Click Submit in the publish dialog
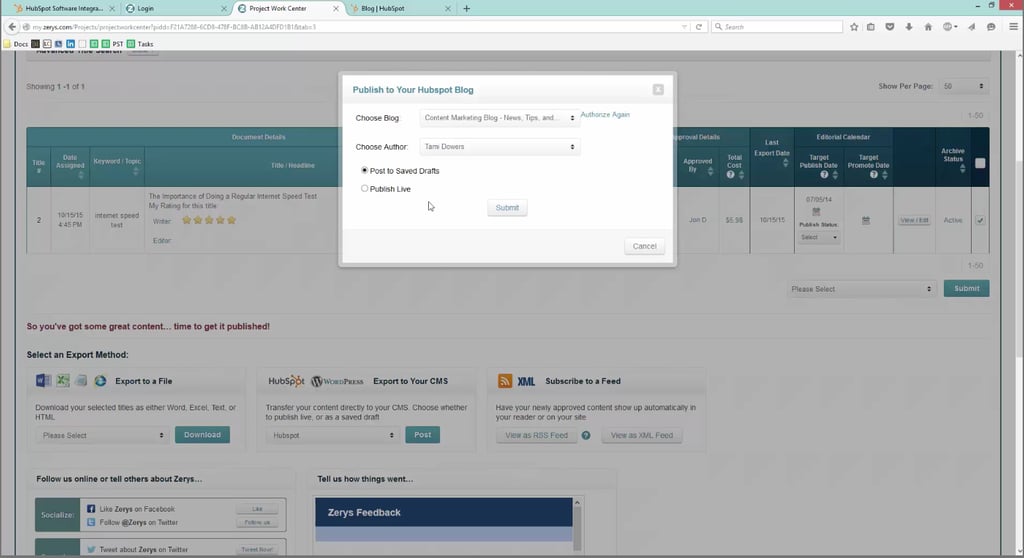This screenshot has width=1024, height=558. [x=507, y=208]
